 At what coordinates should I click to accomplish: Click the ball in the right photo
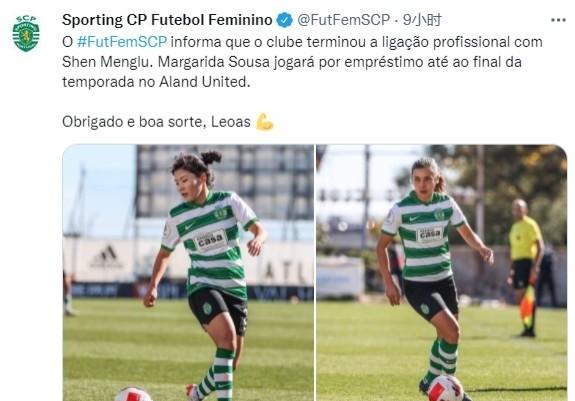pos(446,389)
